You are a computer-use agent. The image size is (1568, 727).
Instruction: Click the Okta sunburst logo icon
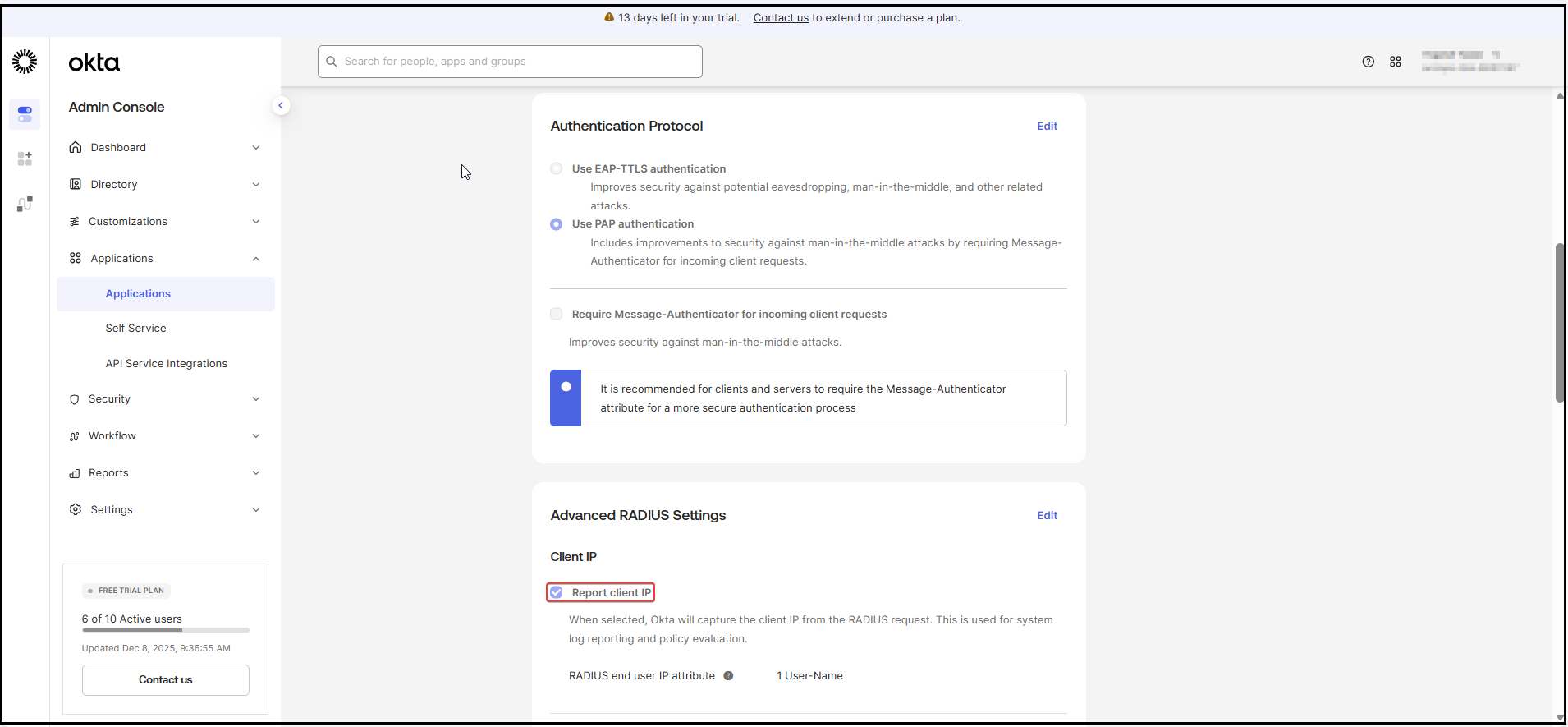(x=25, y=62)
